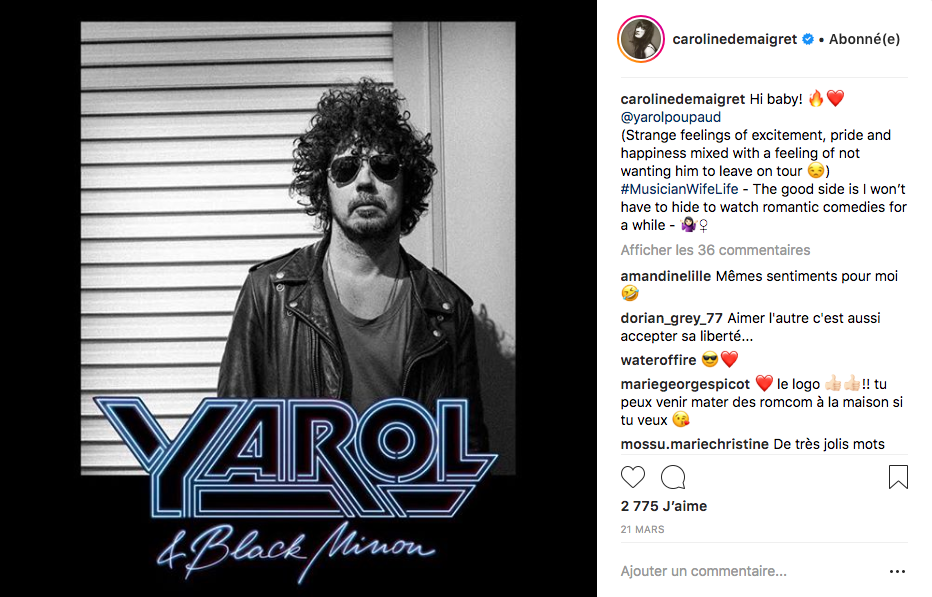
Task: Focus the Ajouter un commentaire field
Action: tap(749, 571)
